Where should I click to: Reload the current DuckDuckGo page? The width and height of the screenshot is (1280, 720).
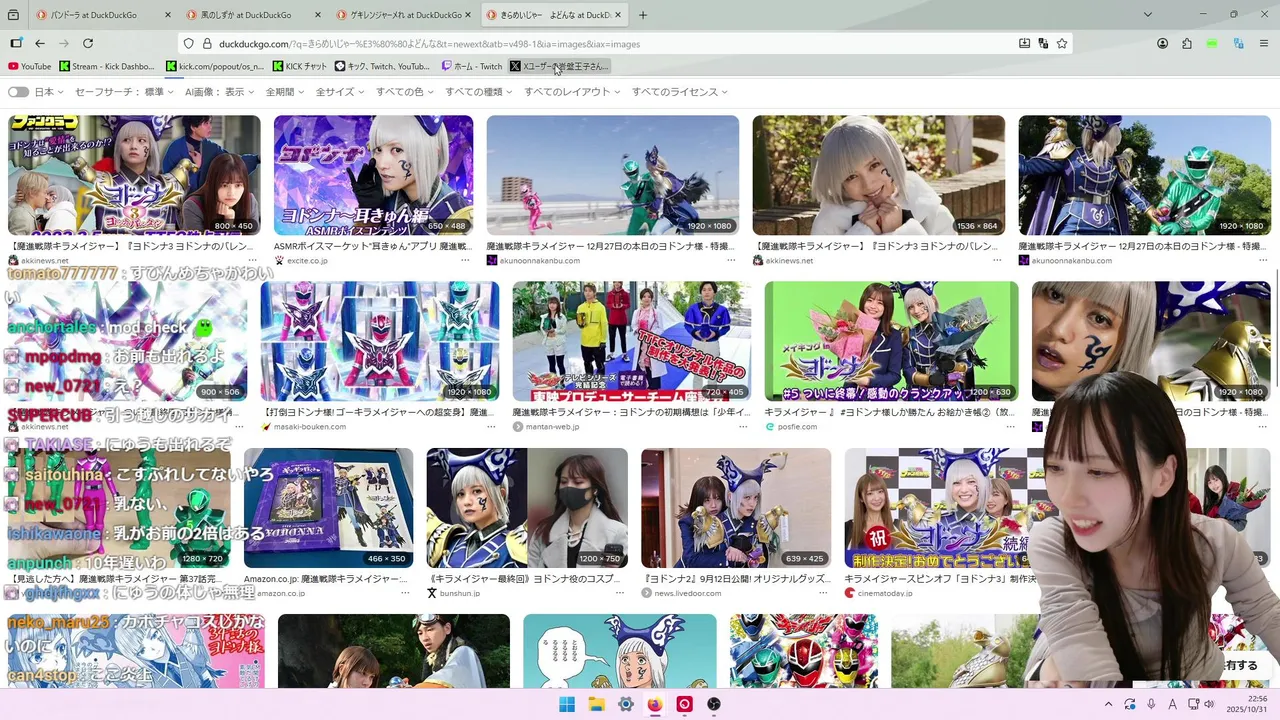coord(88,43)
